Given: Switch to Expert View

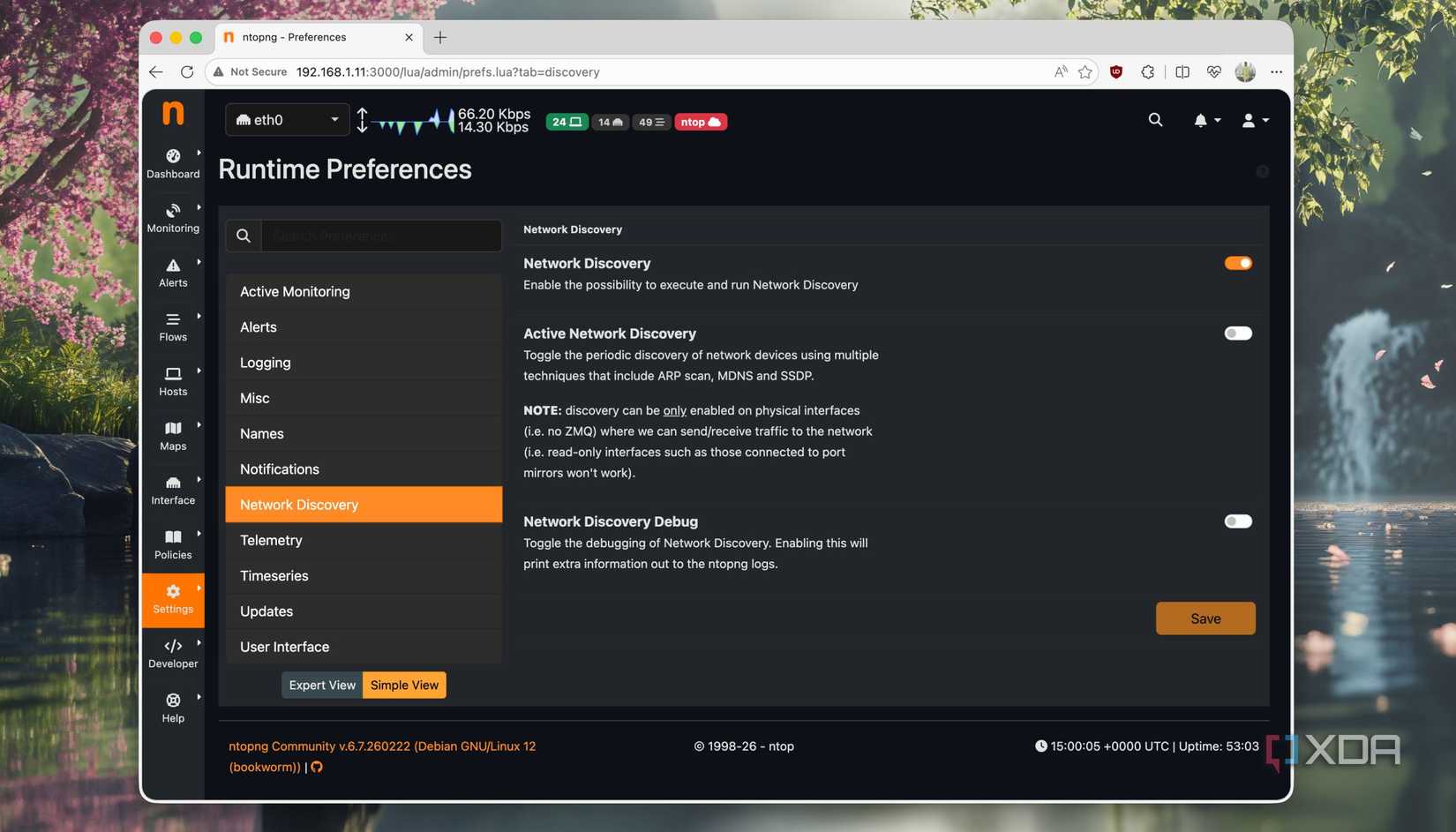Looking at the screenshot, I should click(x=322, y=686).
